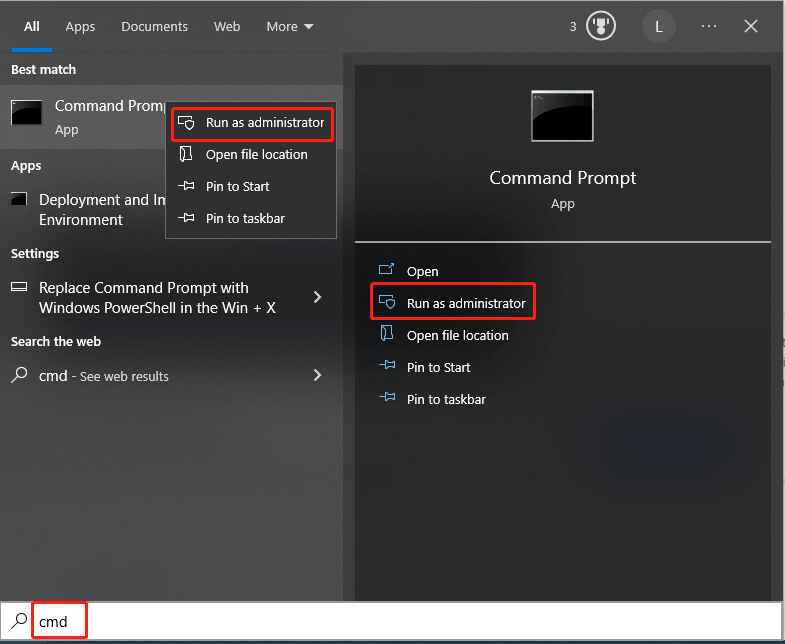The height and width of the screenshot is (644, 785).
Task: Click Pin to Start in preview pane
Action: pyautogui.click(x=438, y=368)
